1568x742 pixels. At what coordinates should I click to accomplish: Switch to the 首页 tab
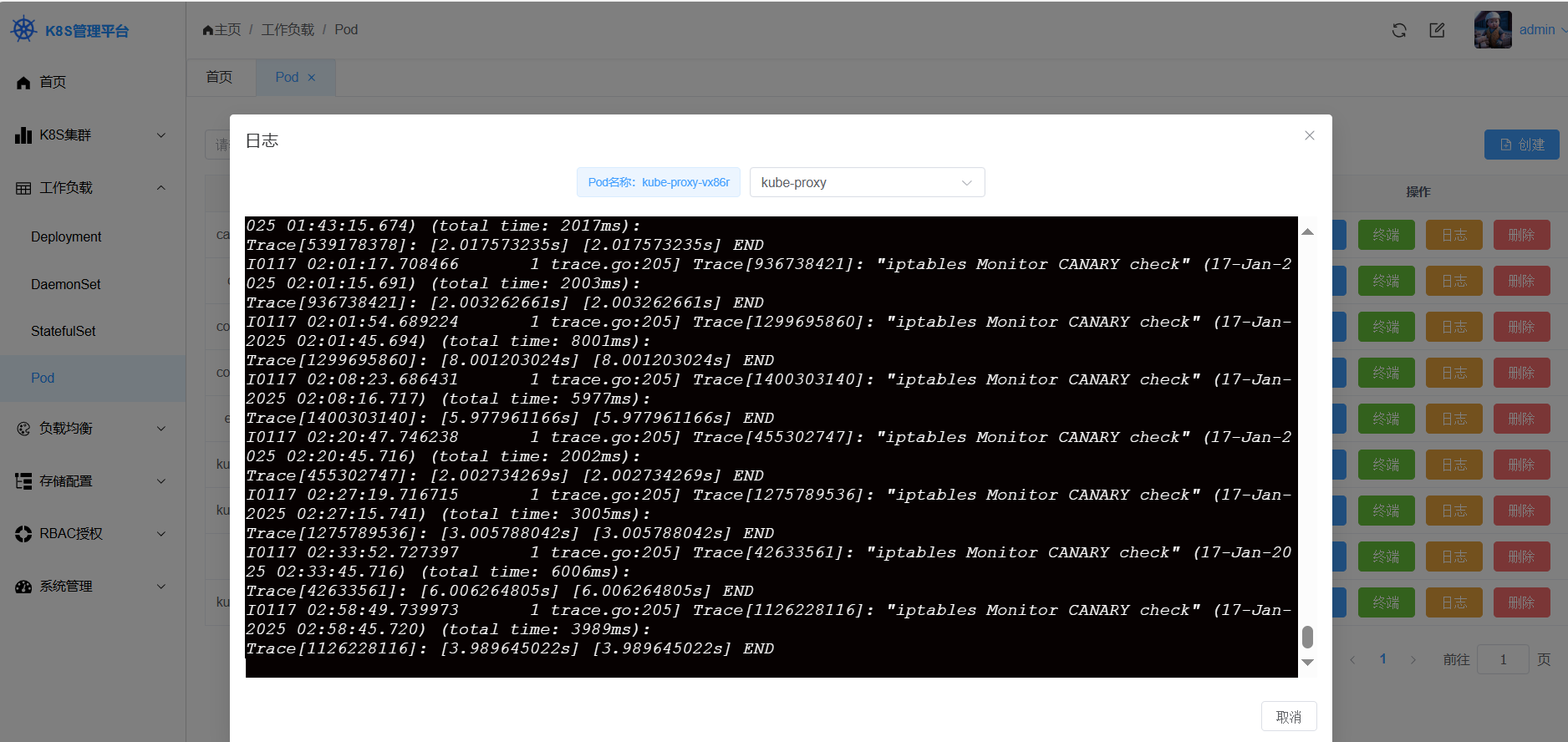(x=219, y=77)
